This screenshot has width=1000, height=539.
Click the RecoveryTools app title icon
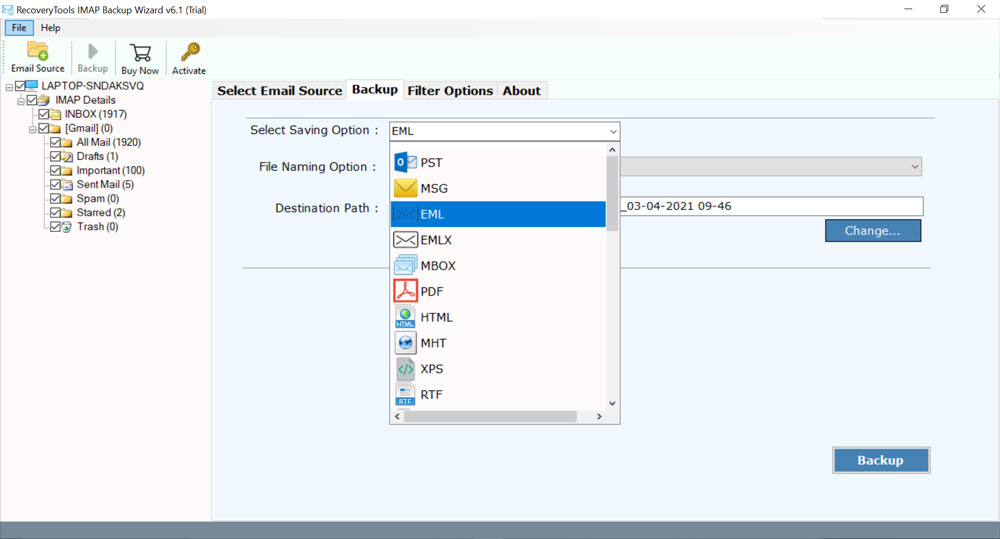tap(8, 10)
